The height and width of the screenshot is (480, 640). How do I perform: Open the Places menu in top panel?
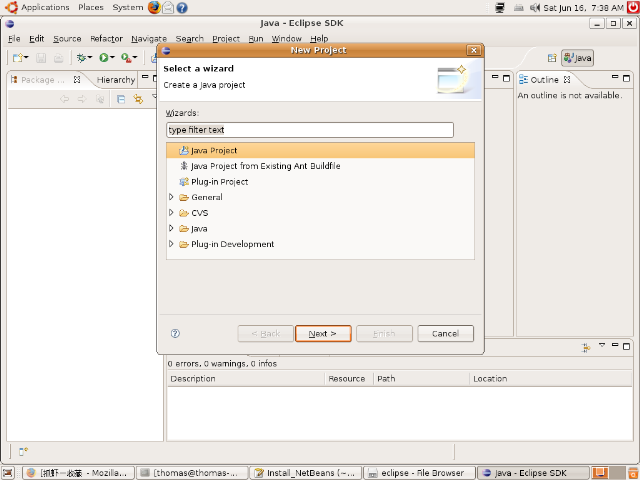coord(91,7)
